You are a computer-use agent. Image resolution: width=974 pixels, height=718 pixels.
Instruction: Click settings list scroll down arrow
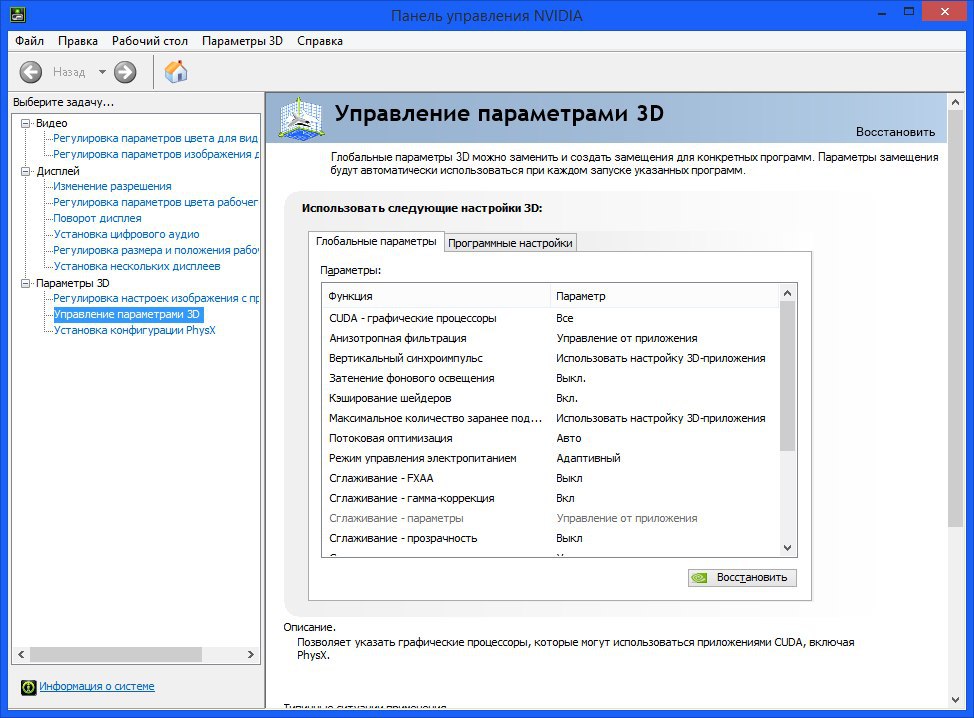point(788,548)
